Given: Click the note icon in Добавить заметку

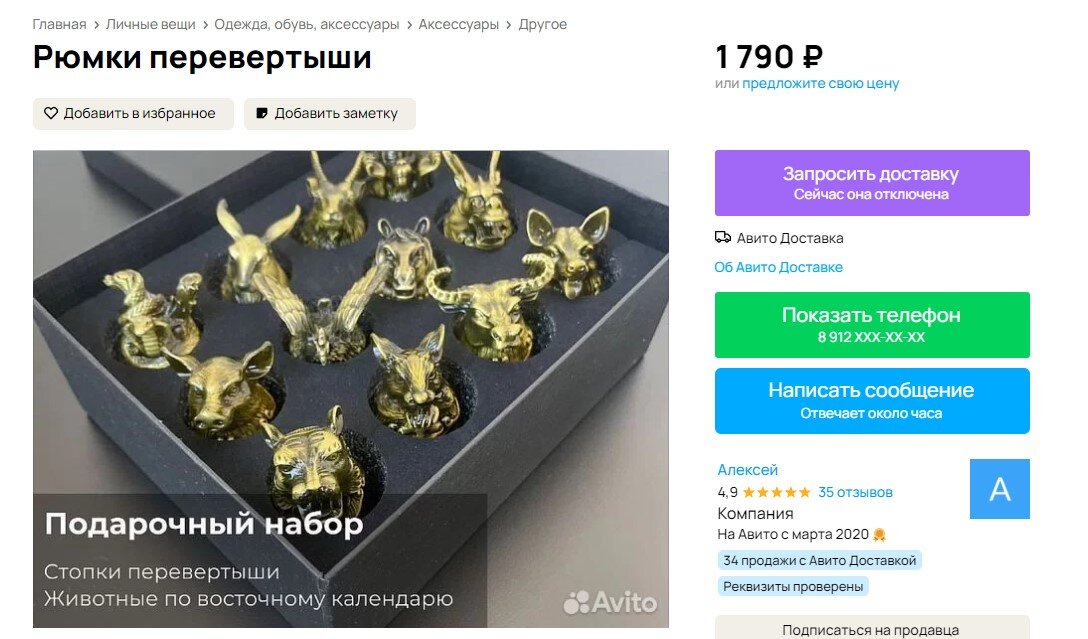Looking at the screenshot, I should tap(262, 113).
